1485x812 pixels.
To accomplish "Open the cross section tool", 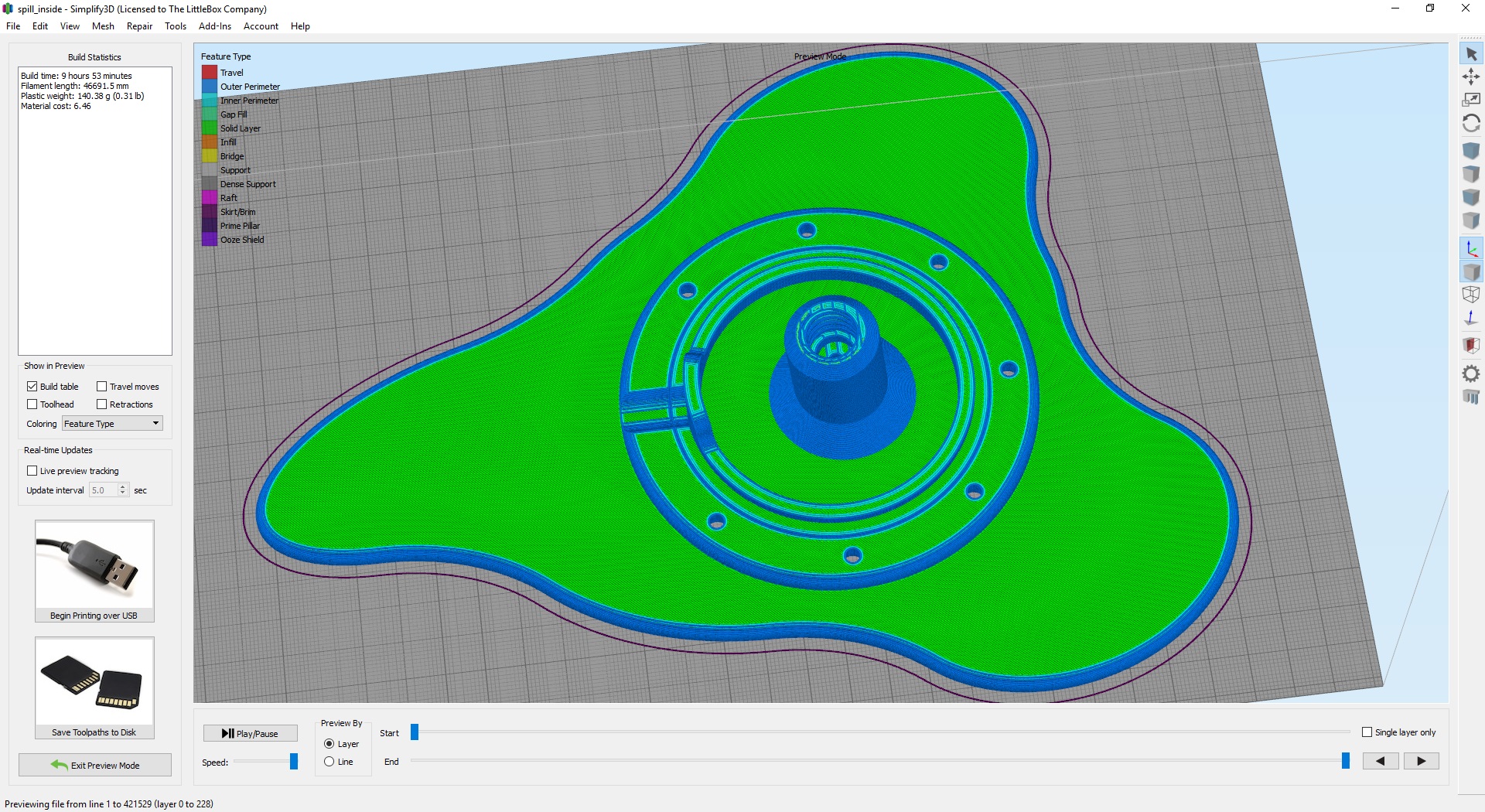I will tap(1471, 345).
